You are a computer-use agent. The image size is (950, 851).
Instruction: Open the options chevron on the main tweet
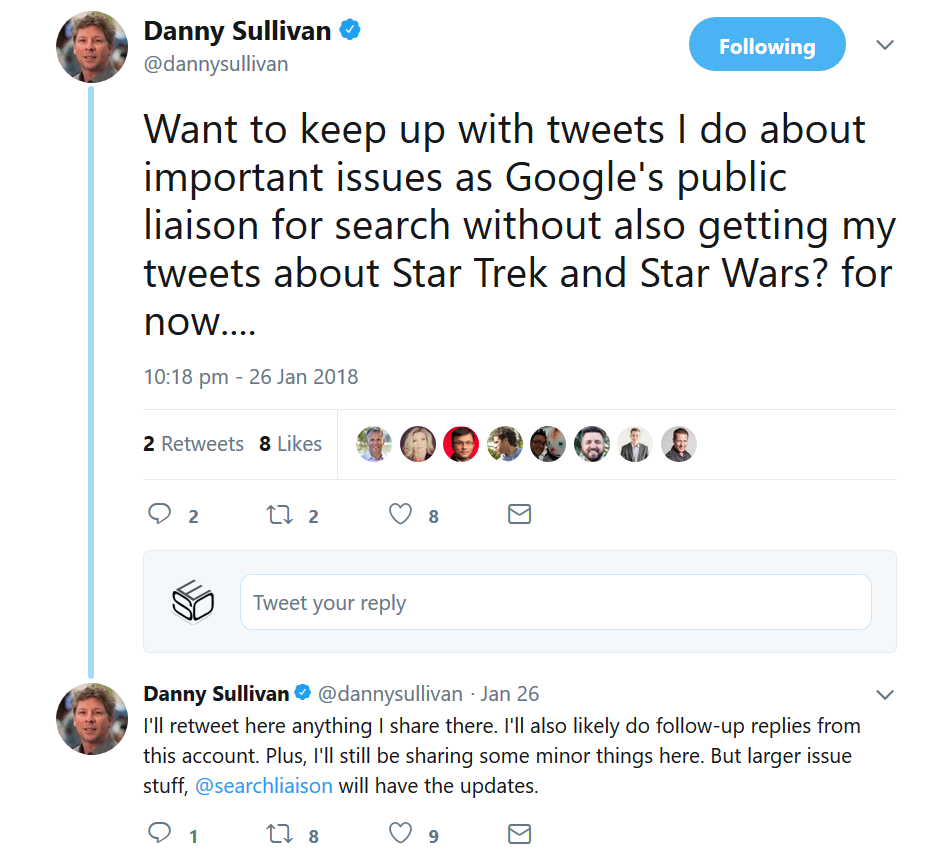pyautogui.click(x=884, y=44)
